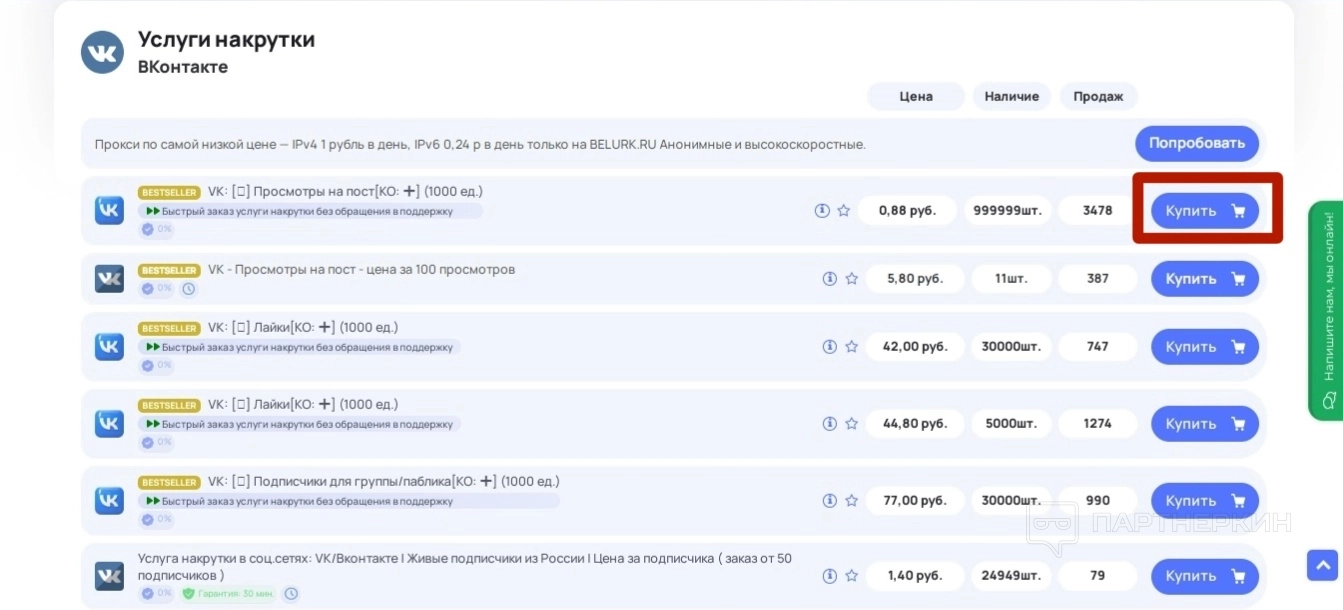Click the BELURK.RU proxy ad text
1343x610 pixels.
480,144
